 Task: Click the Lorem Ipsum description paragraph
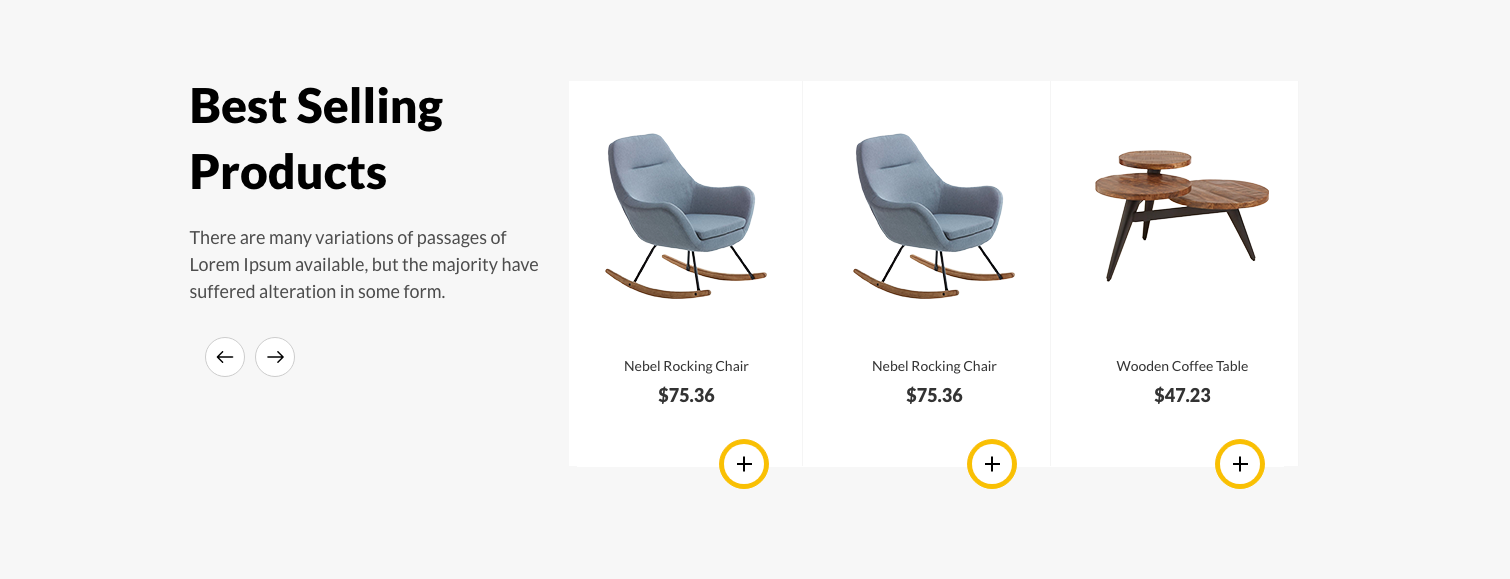coord(364,265)
